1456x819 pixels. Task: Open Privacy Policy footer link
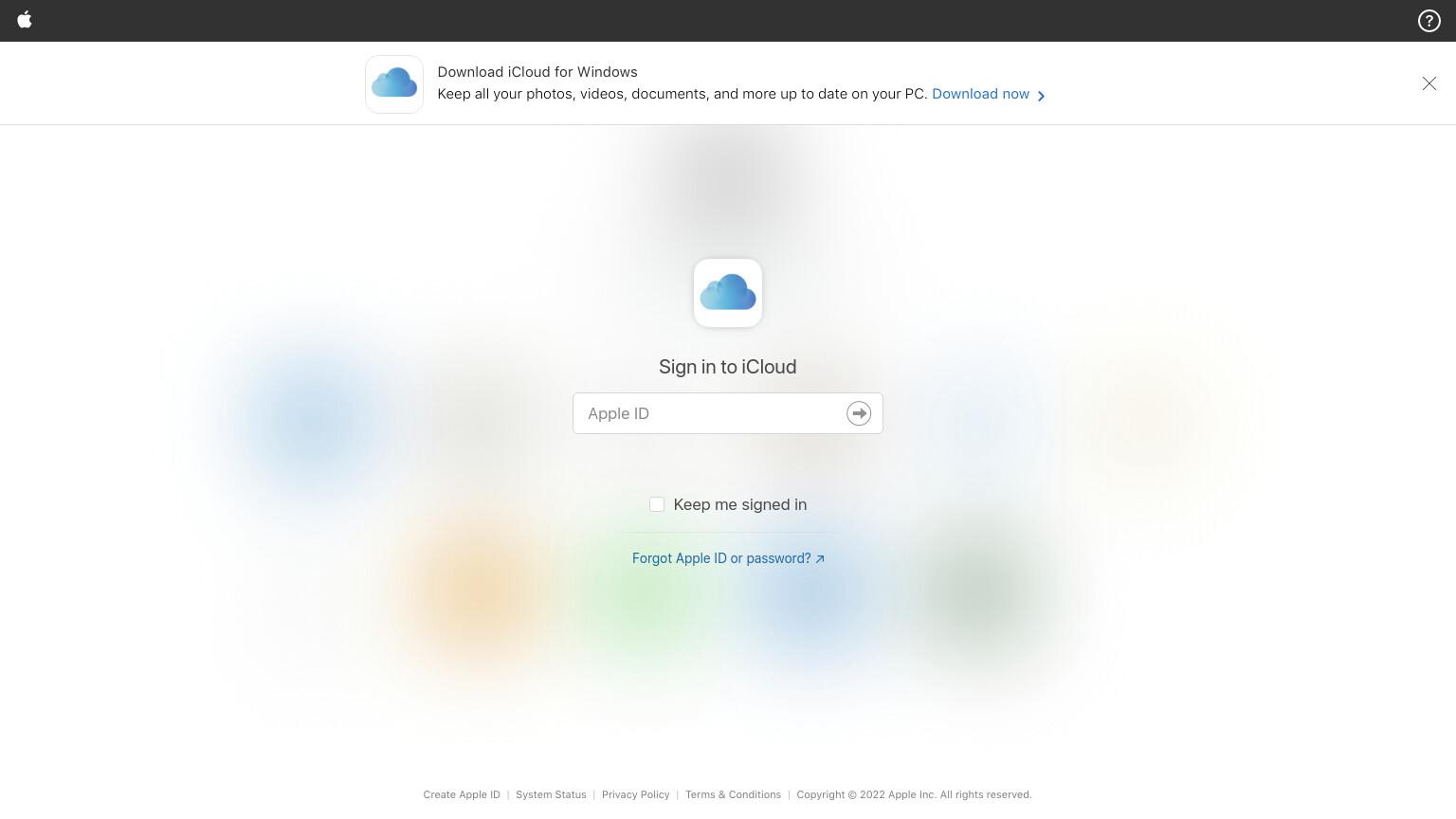point(635,794)
